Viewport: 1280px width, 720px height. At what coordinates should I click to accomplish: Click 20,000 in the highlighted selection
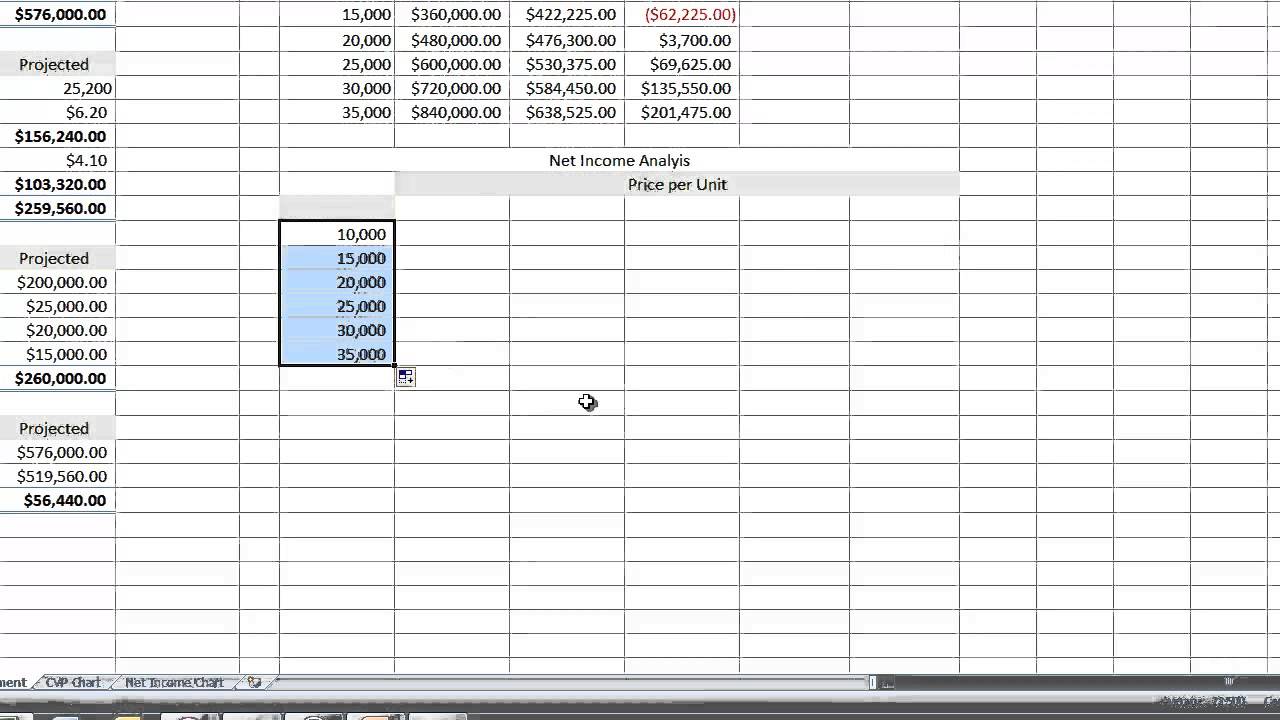337,282
